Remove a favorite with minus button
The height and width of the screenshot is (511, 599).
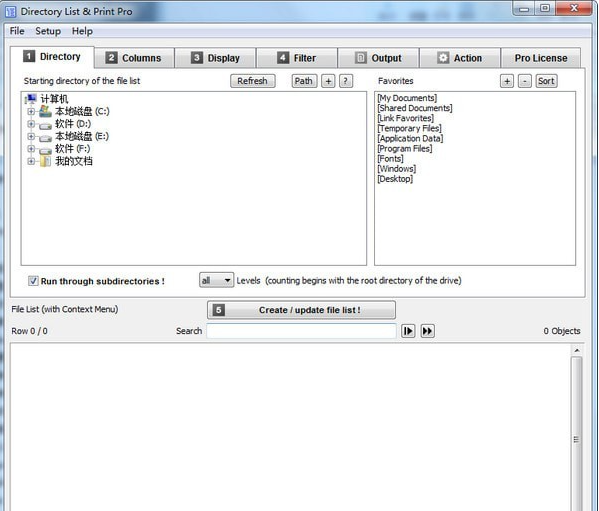coord(525,81)
